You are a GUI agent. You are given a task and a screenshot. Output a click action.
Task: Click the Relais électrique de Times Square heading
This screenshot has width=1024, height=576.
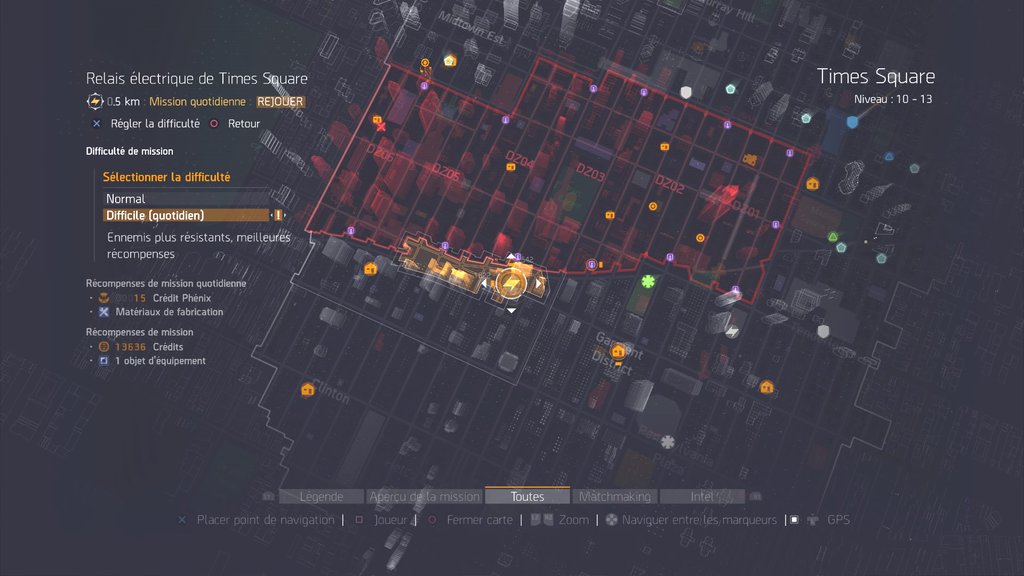point(197,78)
